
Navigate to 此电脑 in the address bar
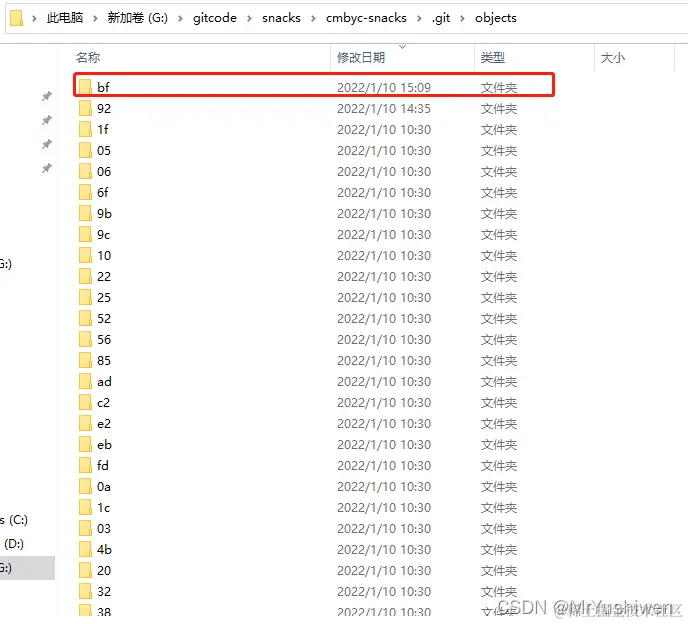click(x=65, y=18)
